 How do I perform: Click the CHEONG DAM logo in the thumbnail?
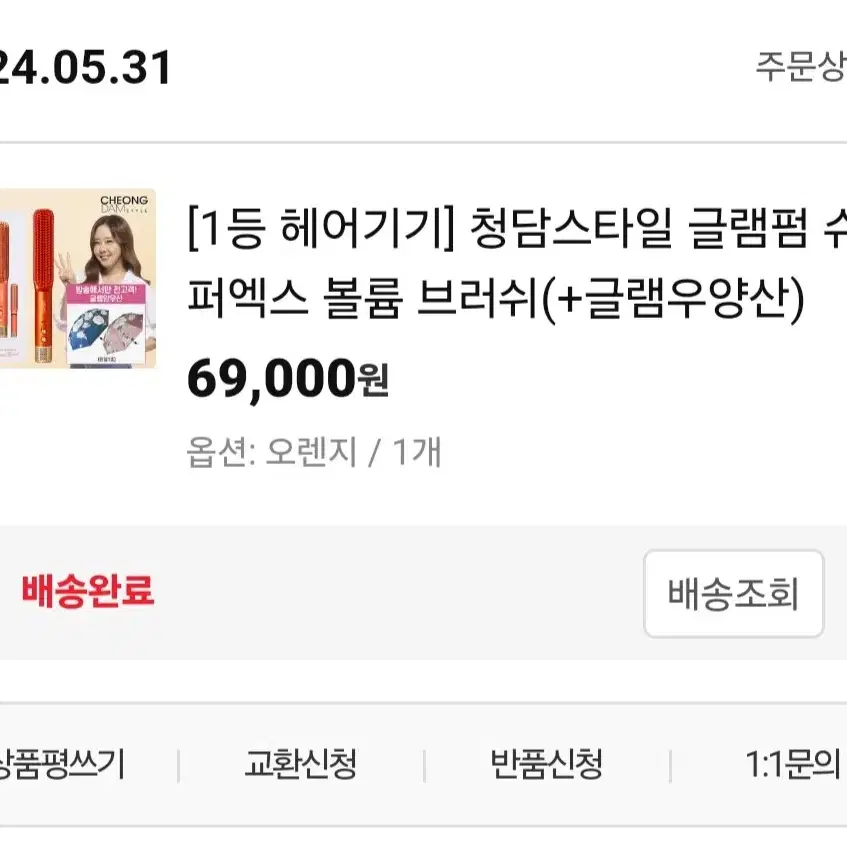click(124, 205)
